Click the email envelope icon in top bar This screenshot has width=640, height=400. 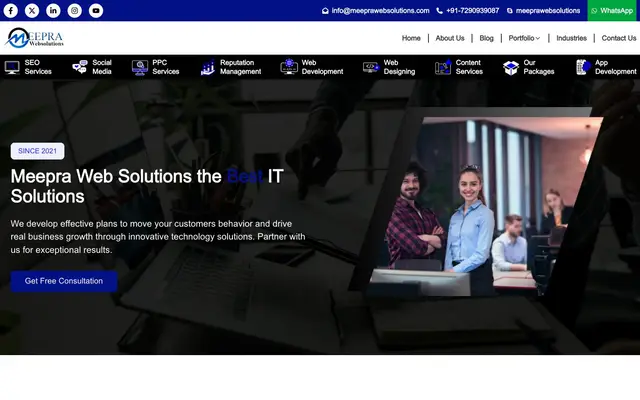pos(325,11)
